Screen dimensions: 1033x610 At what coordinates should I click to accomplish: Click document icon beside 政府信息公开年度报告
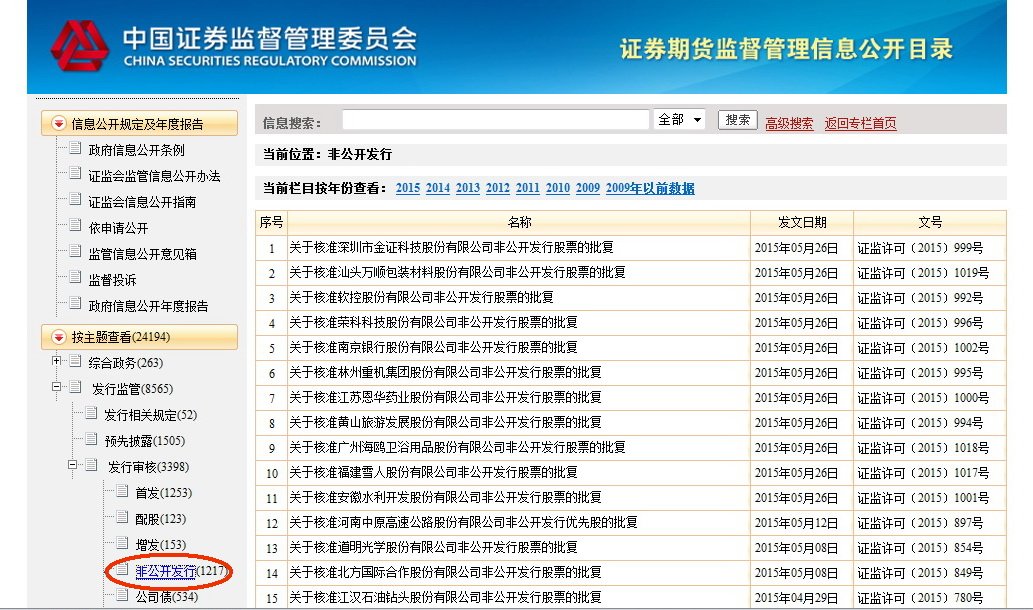click(x=75, y=304)
